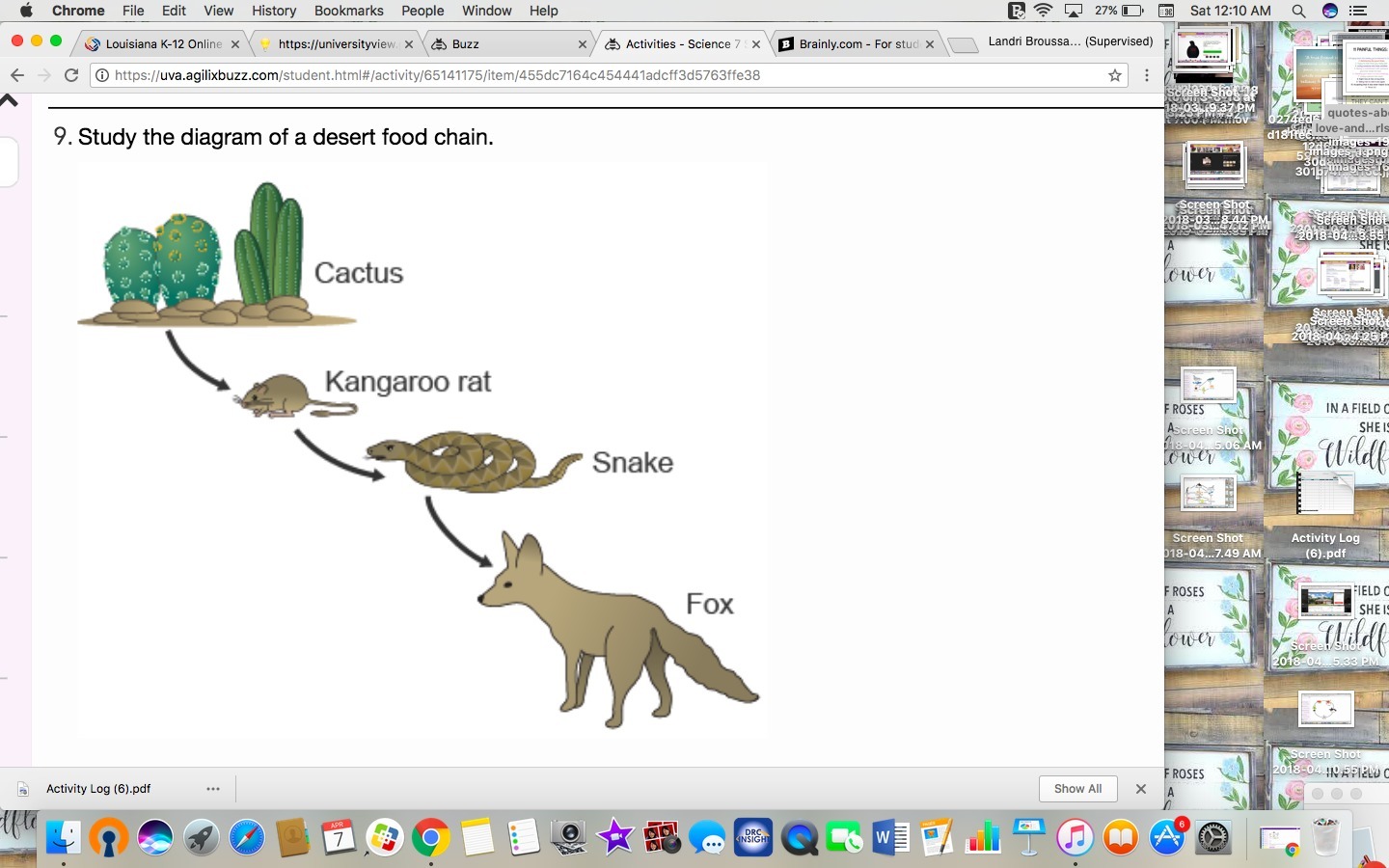Screen dimensions: 1389x868
Task: Open Finder from the dock
Action: [64, 837]
